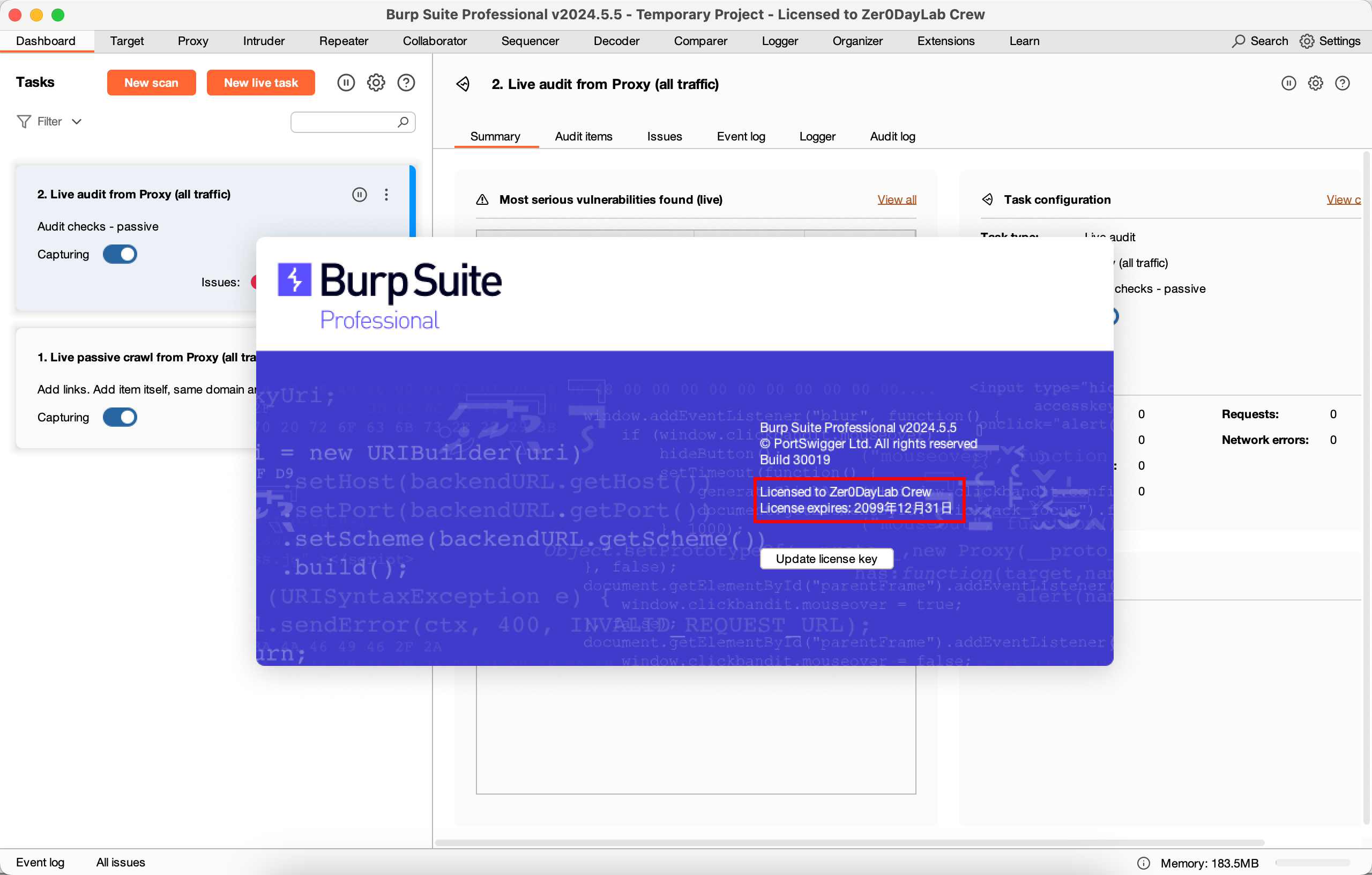Select the Summary sub-tab
The width and height of the screenshot is (1372, 875).
click(495, 136)
